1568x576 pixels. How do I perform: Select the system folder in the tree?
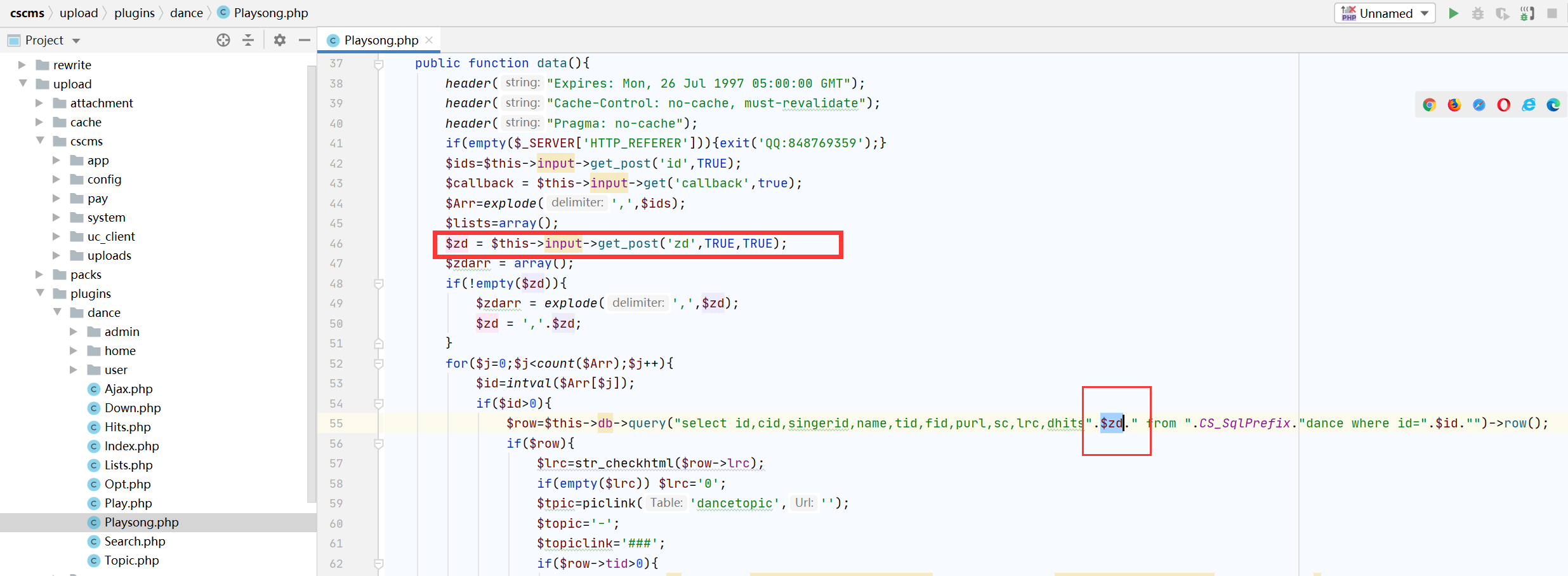coord(106,217)
